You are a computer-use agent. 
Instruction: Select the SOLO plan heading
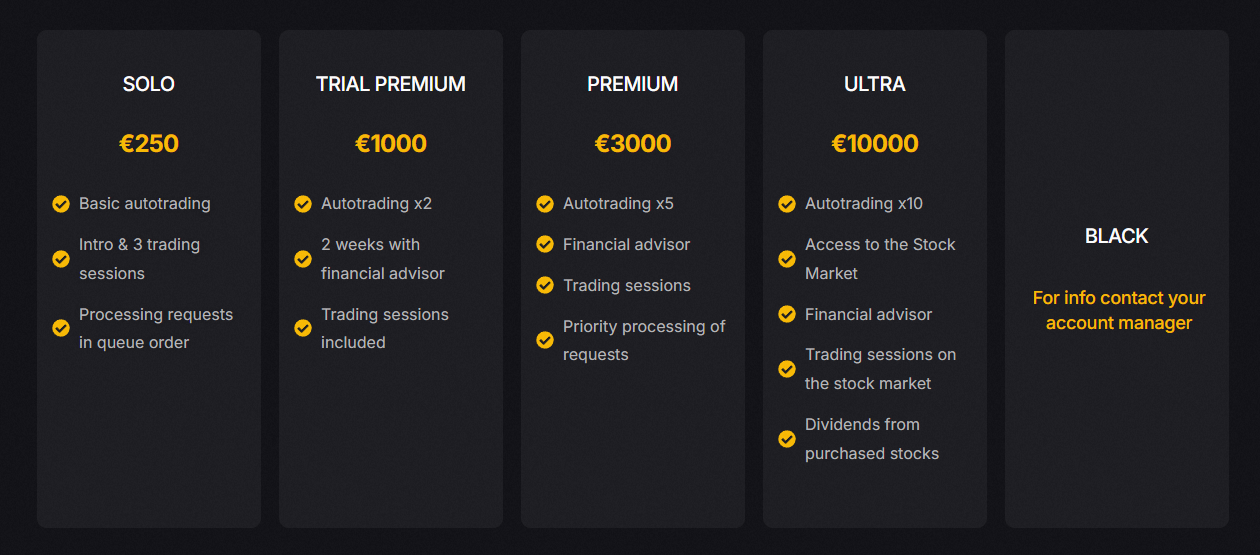[149, 84]
